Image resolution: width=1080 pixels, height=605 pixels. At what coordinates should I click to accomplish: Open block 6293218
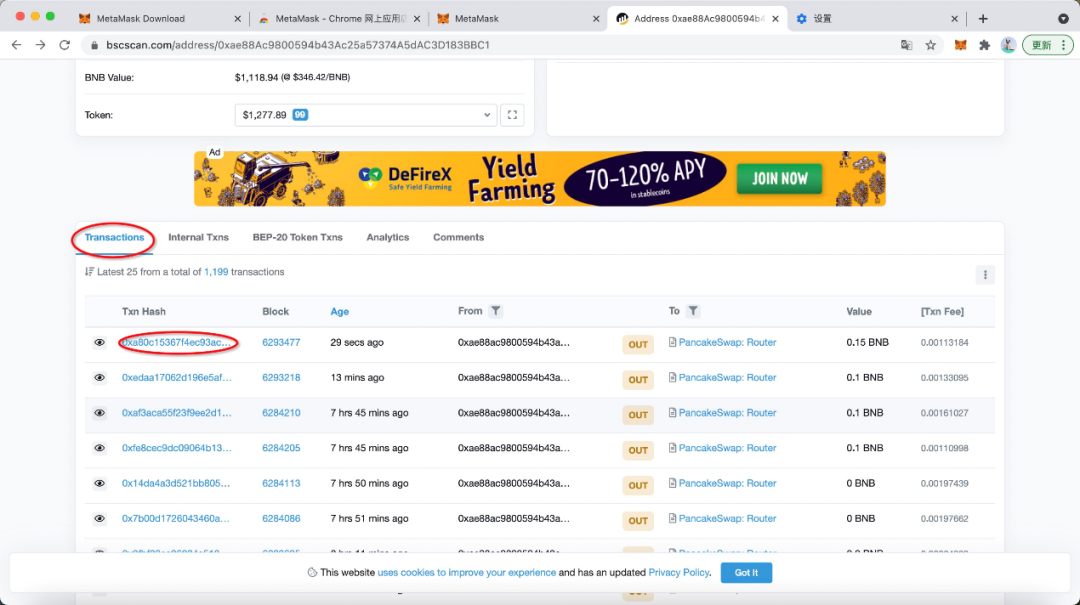pos(281,378)
